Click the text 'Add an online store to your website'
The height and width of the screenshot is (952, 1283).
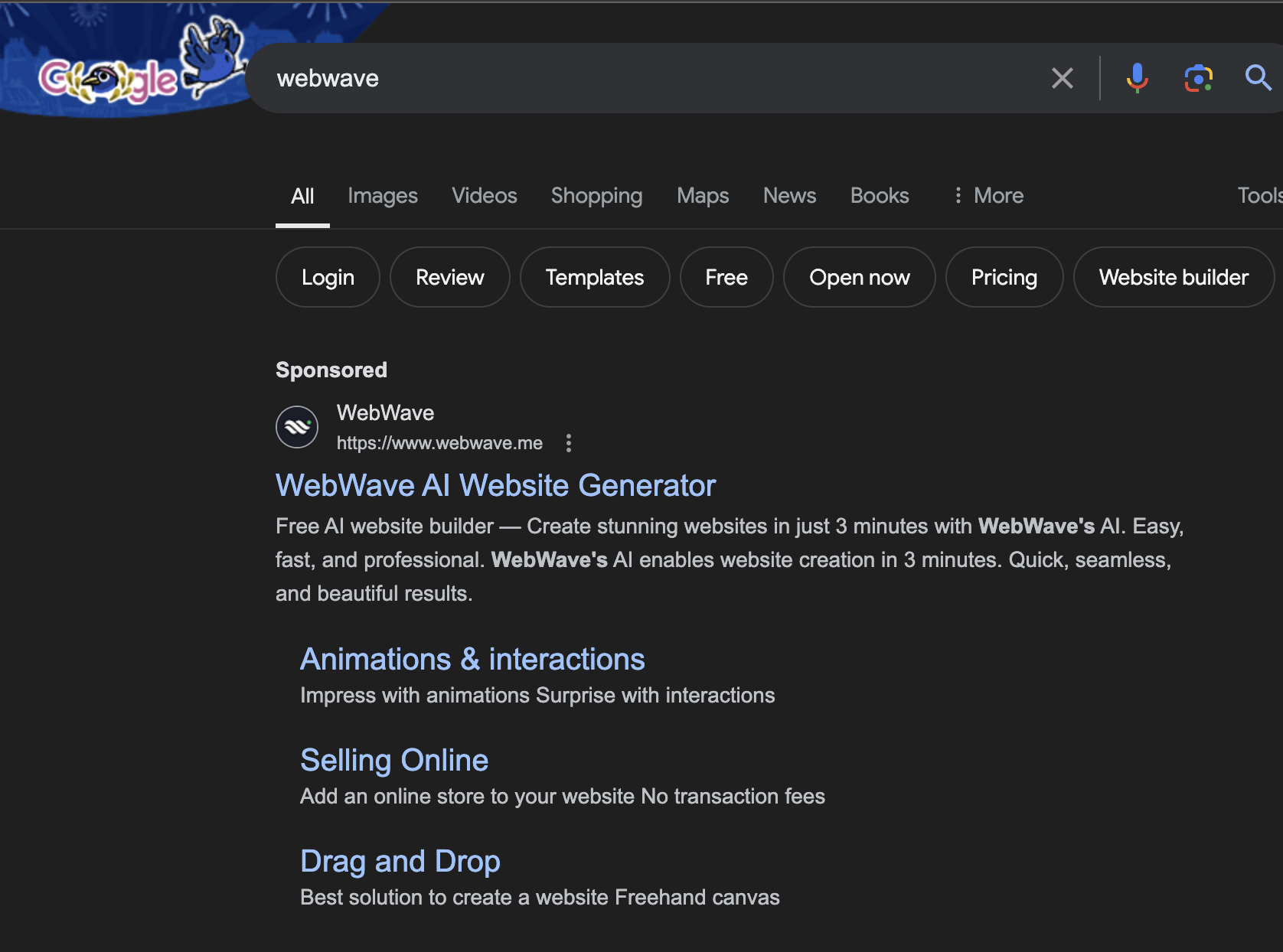click(468, 797)
